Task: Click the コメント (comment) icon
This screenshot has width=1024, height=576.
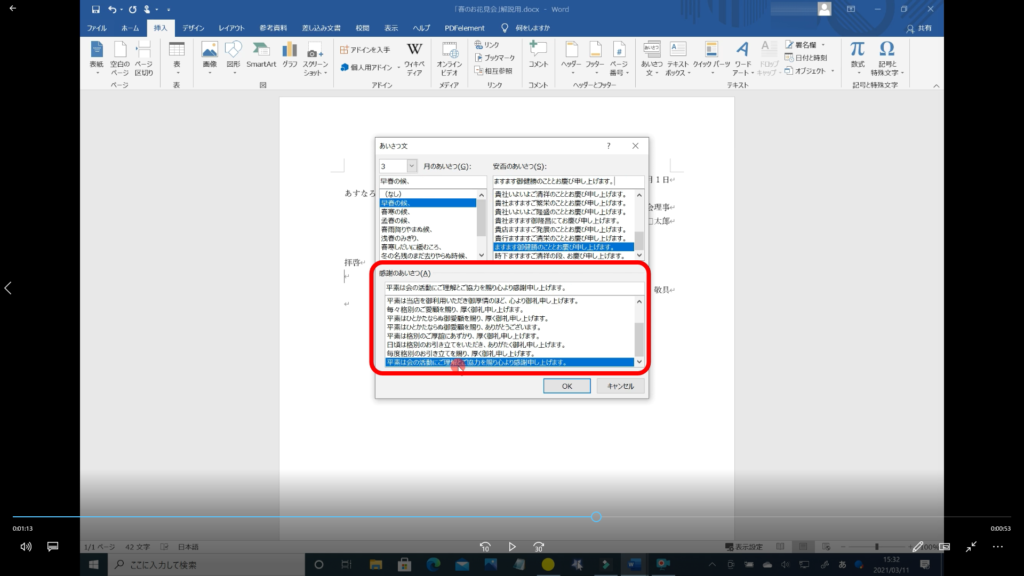Action: 538,54
